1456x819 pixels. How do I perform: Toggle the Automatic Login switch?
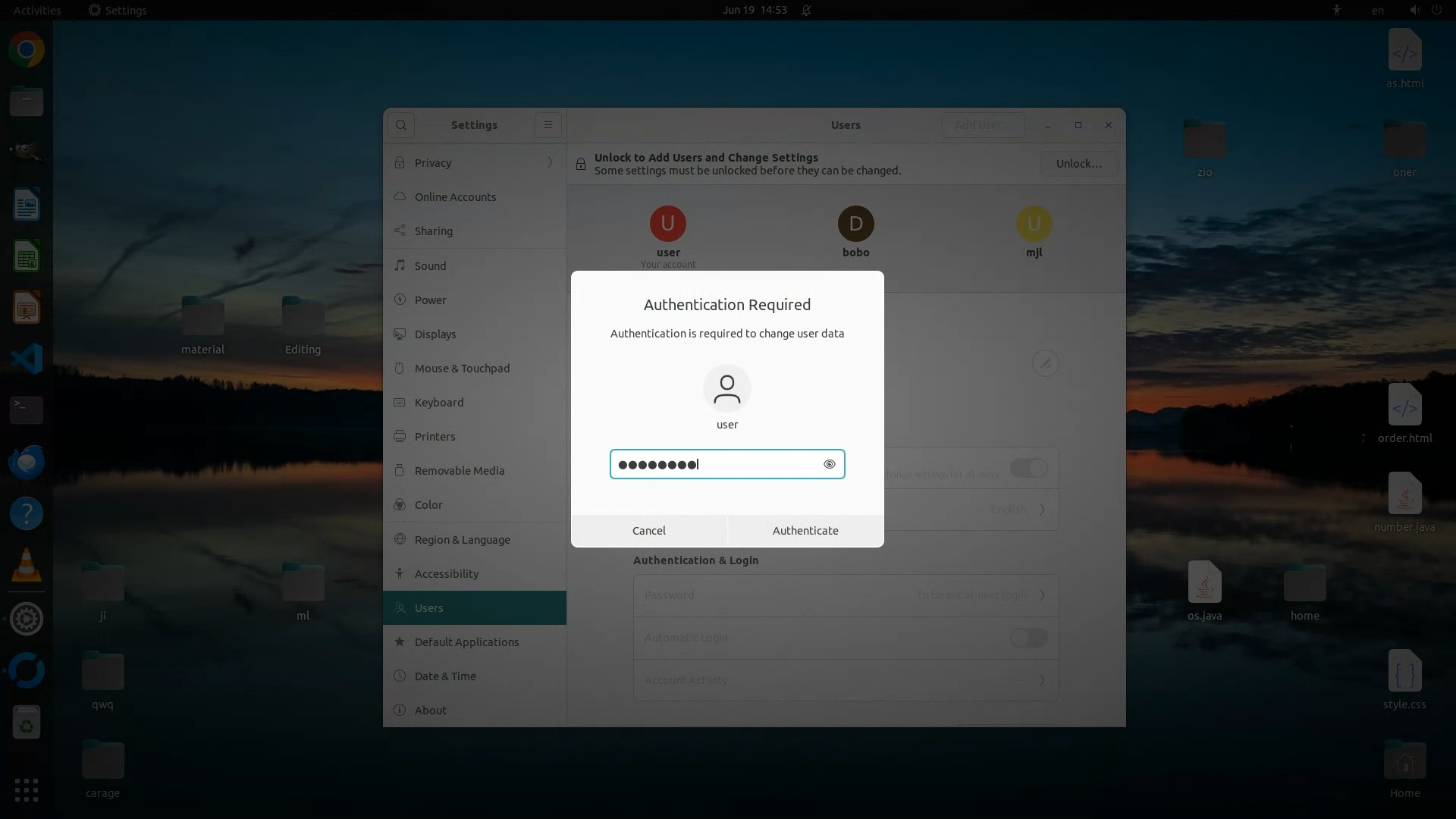click(x=1028, y=638)
